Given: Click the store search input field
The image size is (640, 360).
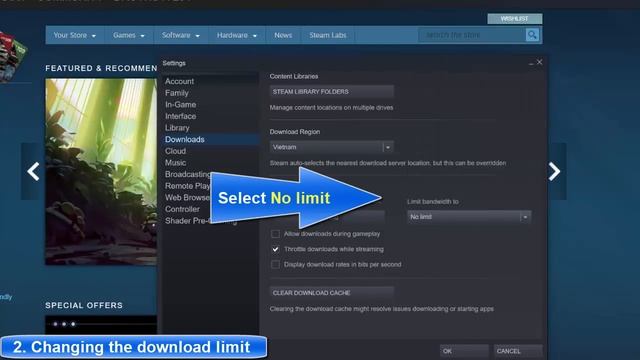Looking at the screenshot, I should click(472, 35).
